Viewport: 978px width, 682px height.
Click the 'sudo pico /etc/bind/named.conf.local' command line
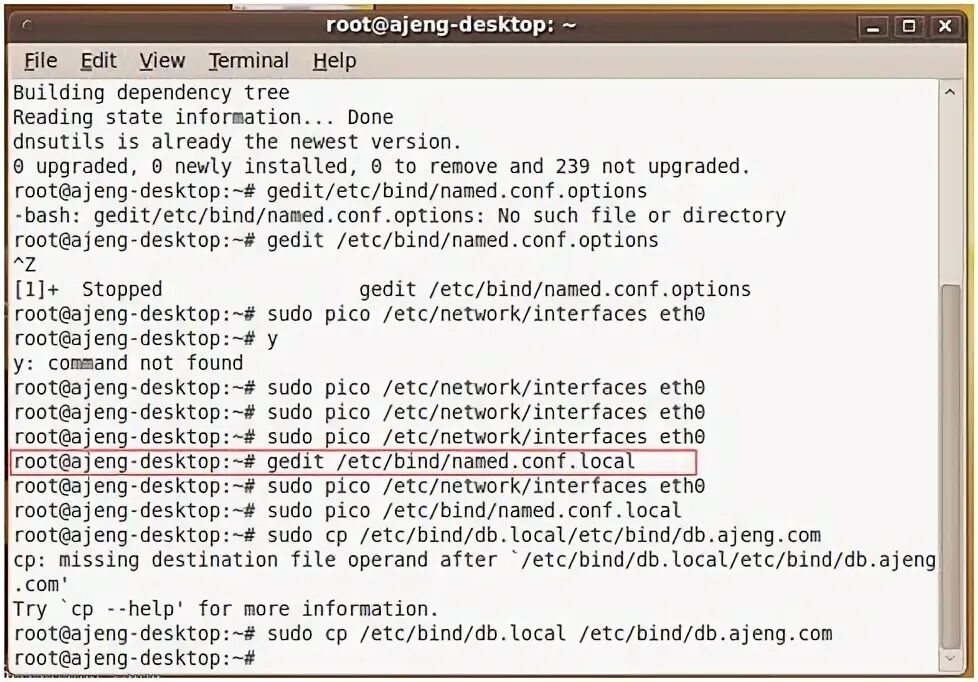coord(347,511)
